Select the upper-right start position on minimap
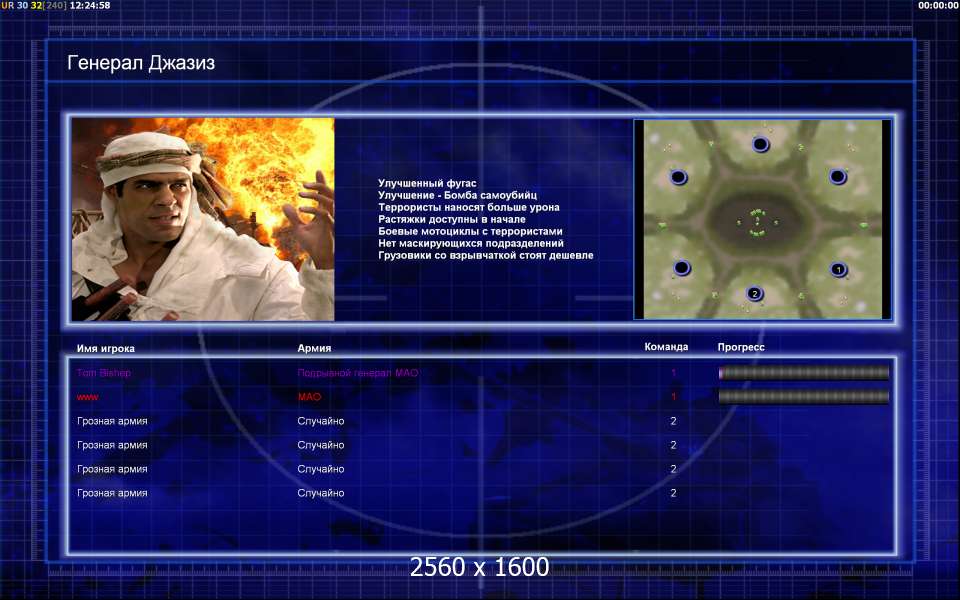The image size is (960, 600). (838, 176)
